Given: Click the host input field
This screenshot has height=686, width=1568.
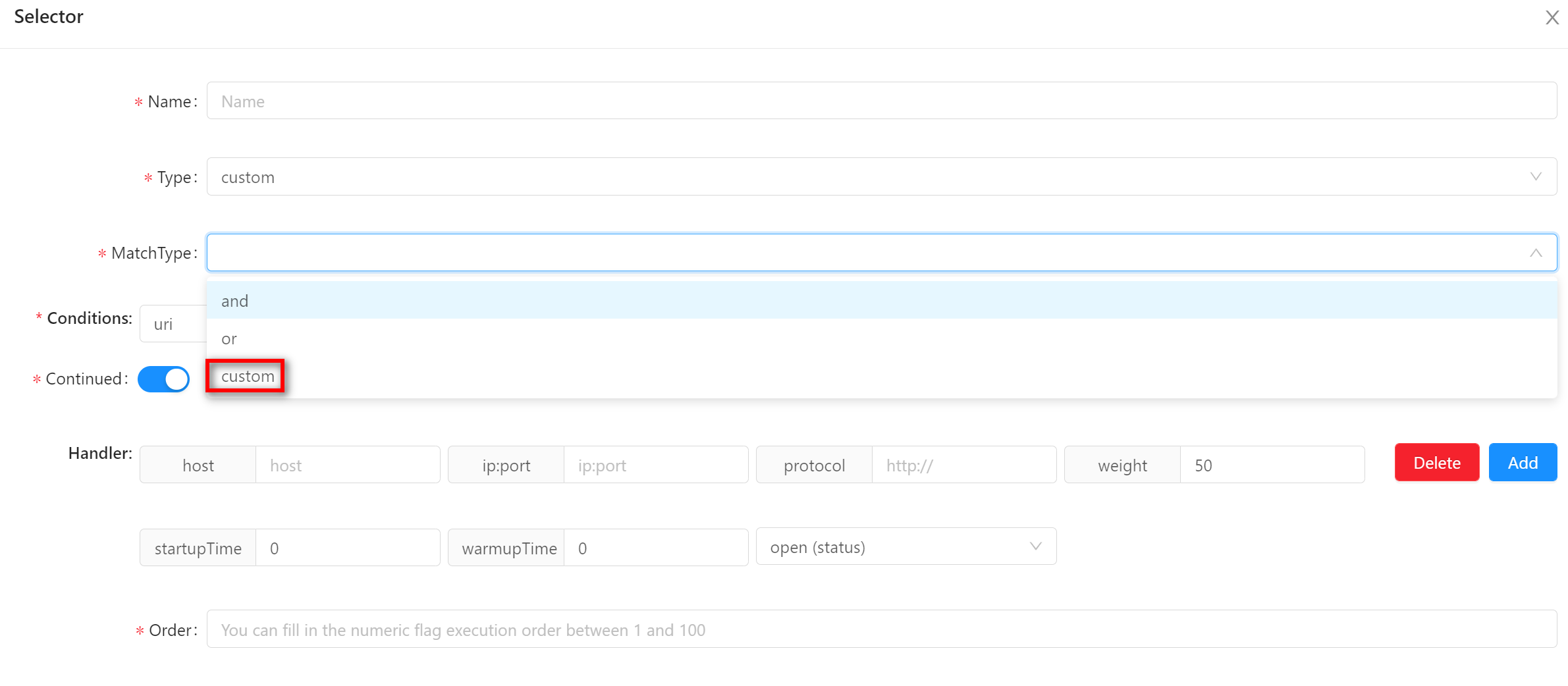Looking at the screenshot, I should tap(348, 464).
